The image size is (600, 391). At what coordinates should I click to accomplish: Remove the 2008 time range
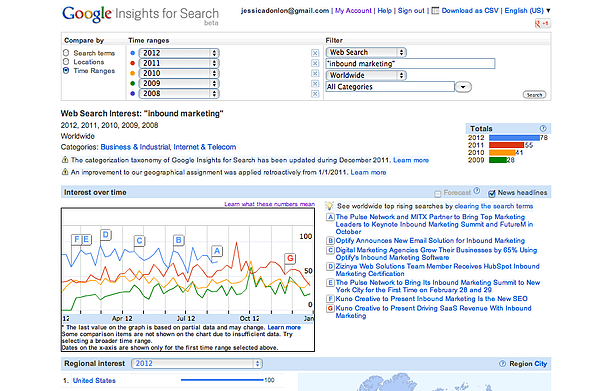(x=315, y=94)
